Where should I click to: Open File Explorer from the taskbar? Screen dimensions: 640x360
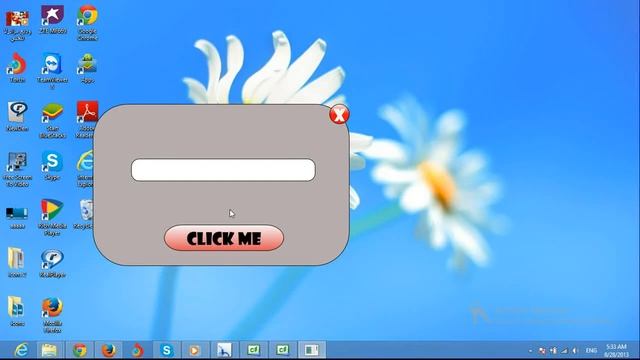click(49, 350)
